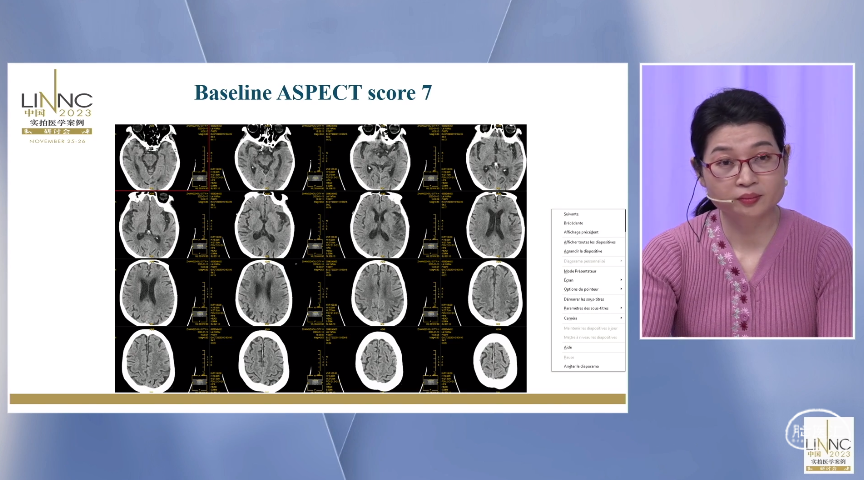
Task: Click Suivante in the context menu
Action: point(571,214)
